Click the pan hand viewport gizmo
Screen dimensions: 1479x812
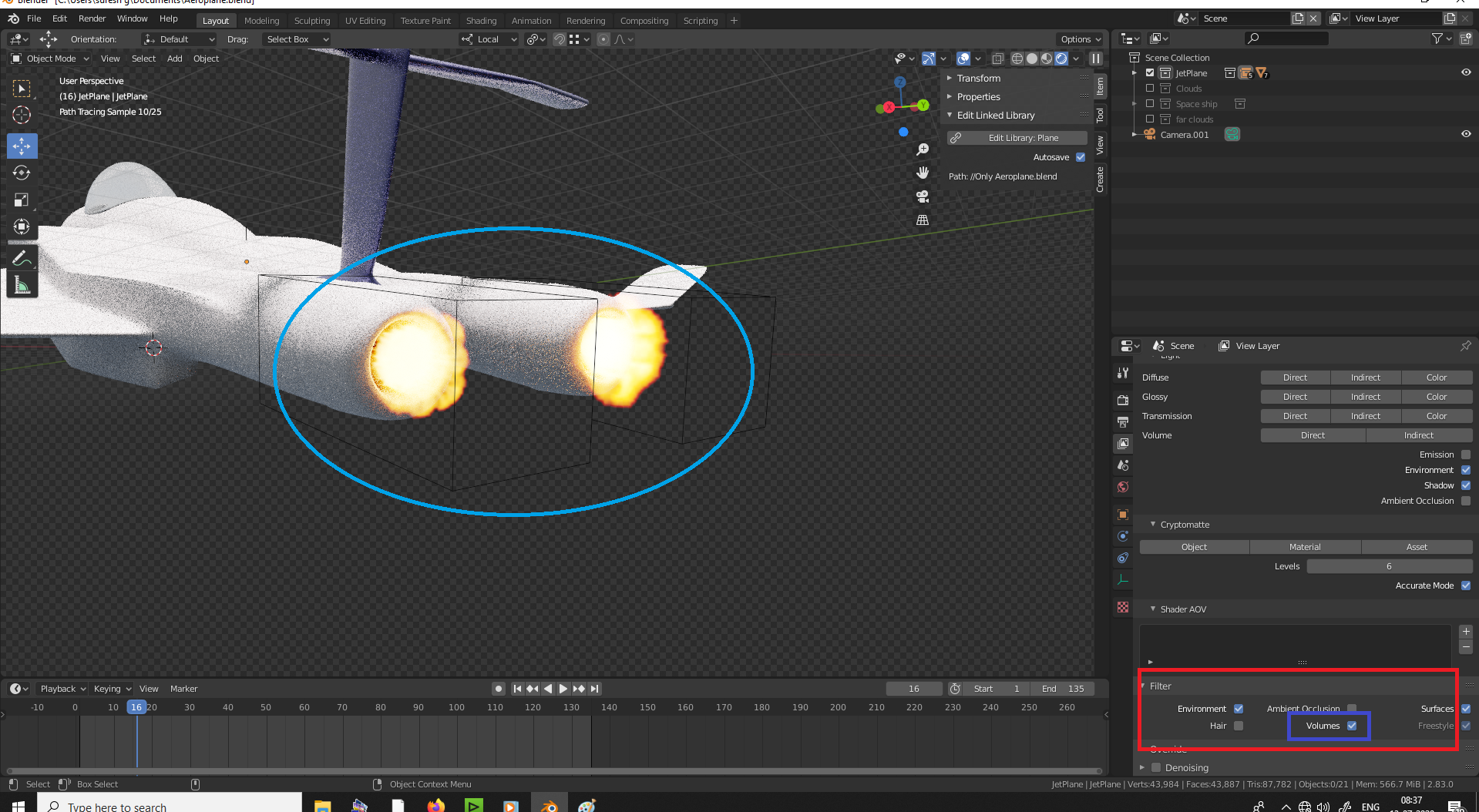(922, 173)
